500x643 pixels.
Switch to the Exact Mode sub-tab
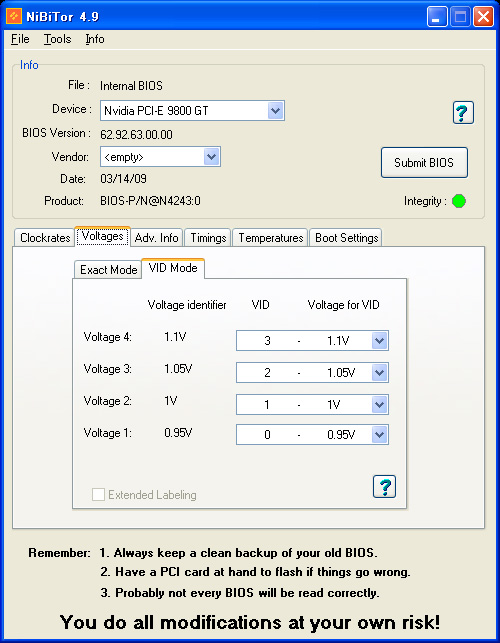(108, 270)
